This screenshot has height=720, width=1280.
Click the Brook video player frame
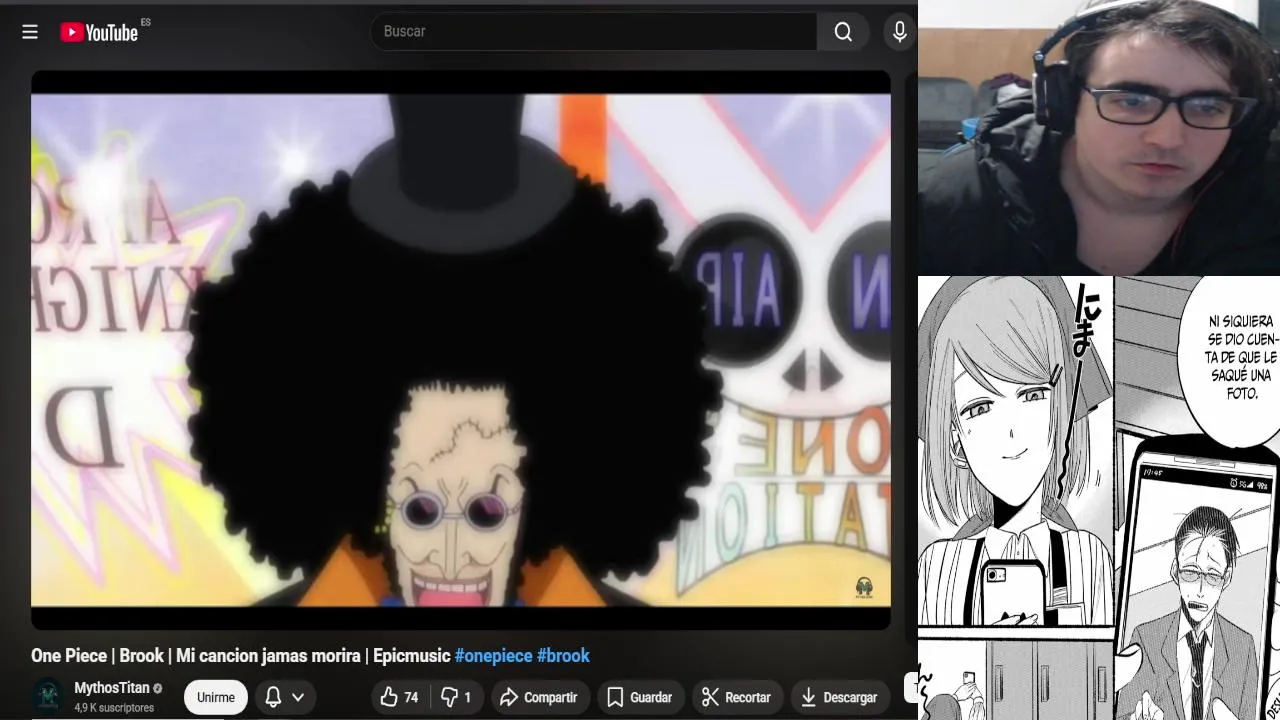461,350
